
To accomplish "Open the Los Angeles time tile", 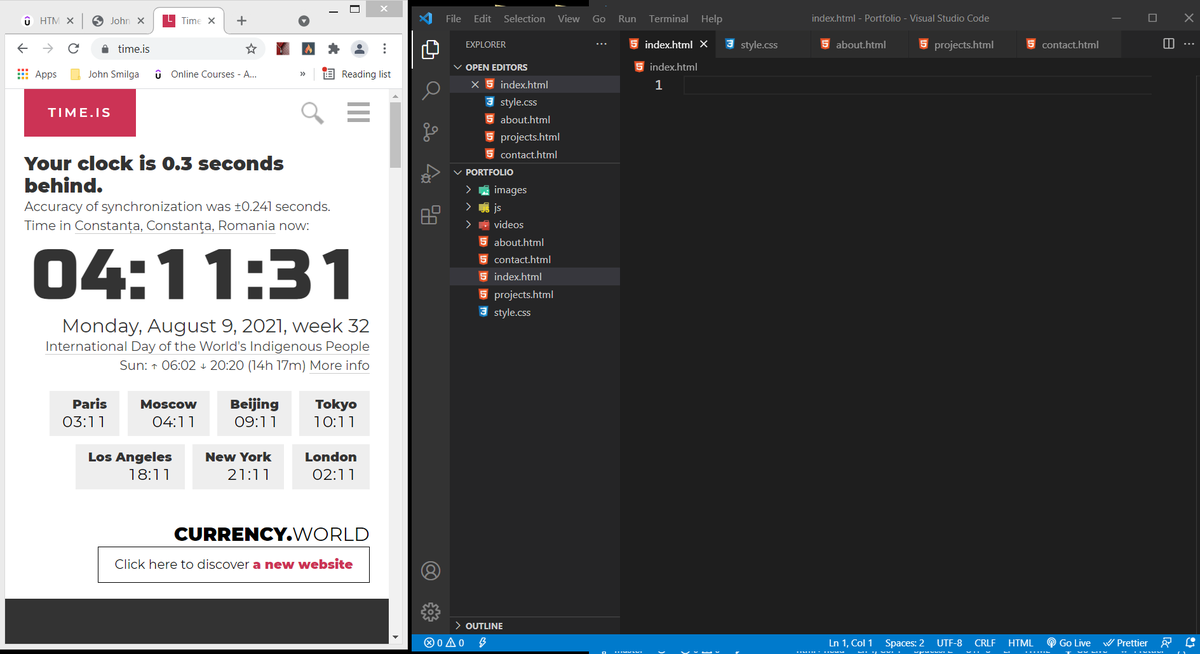I will [x=130, y=466].
